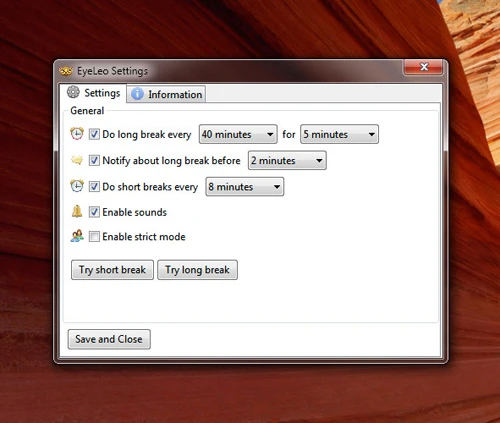Click the bell icon next to Enable sounds
Viewport: 500px width, 423px height.
click(77, 211)
